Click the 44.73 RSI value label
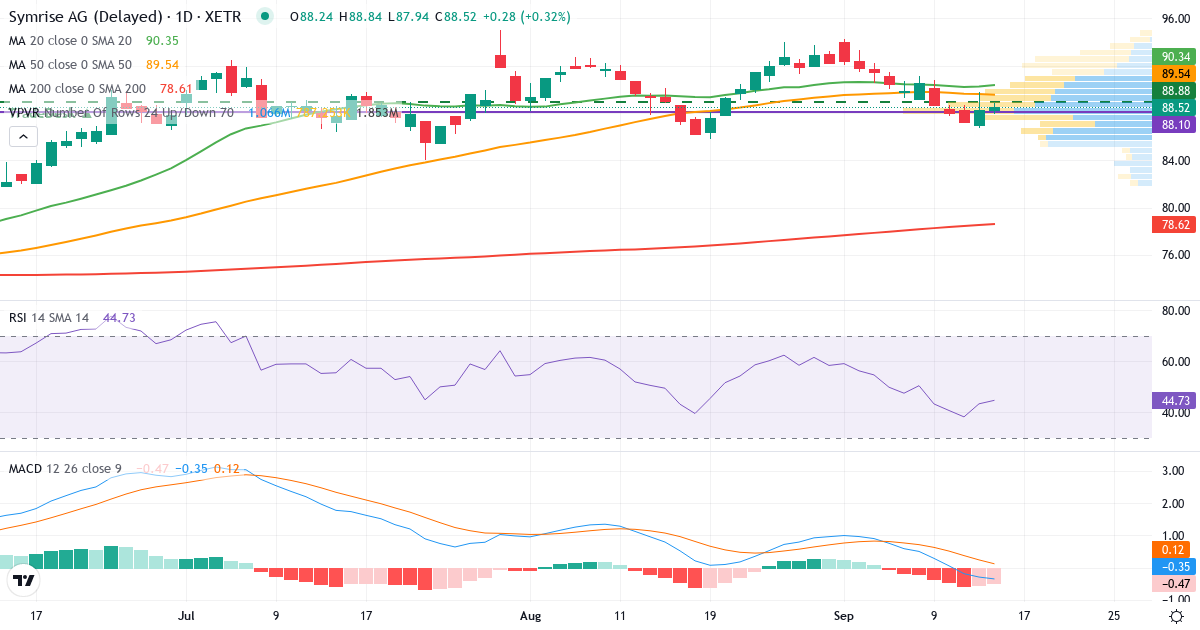1200x630 pixels. pos(1174,401)
